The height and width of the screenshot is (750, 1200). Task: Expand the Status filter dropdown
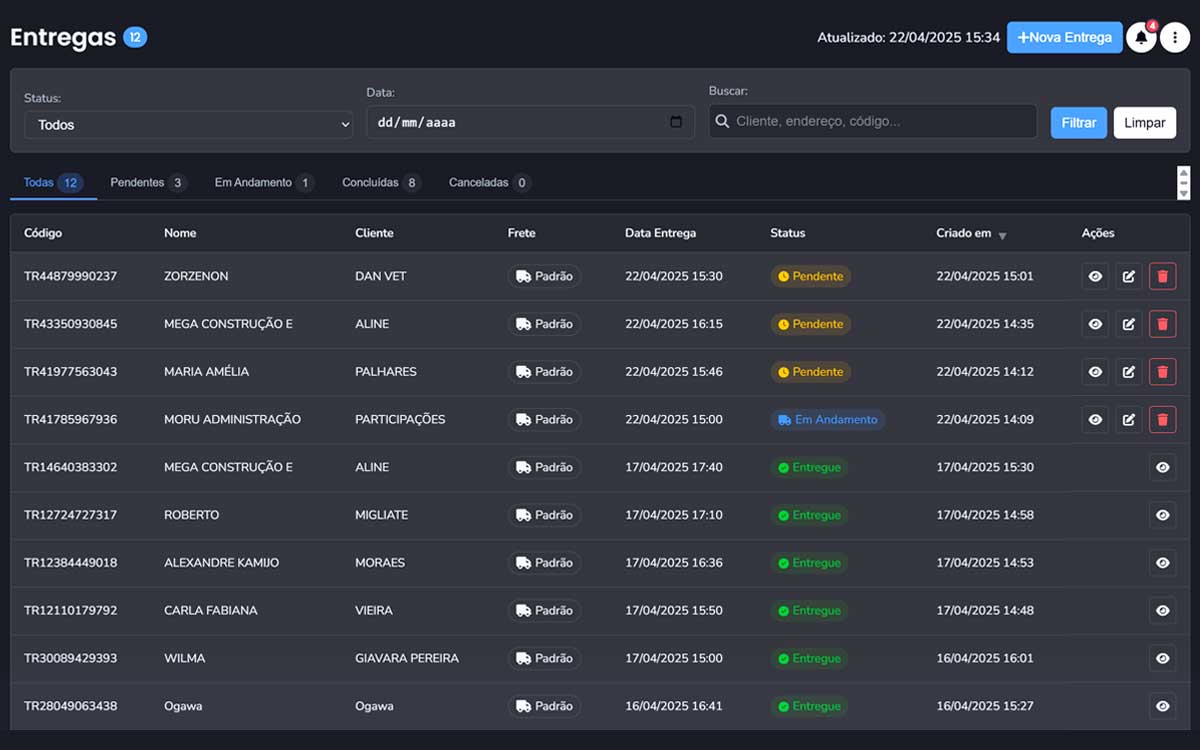point(189,125)
